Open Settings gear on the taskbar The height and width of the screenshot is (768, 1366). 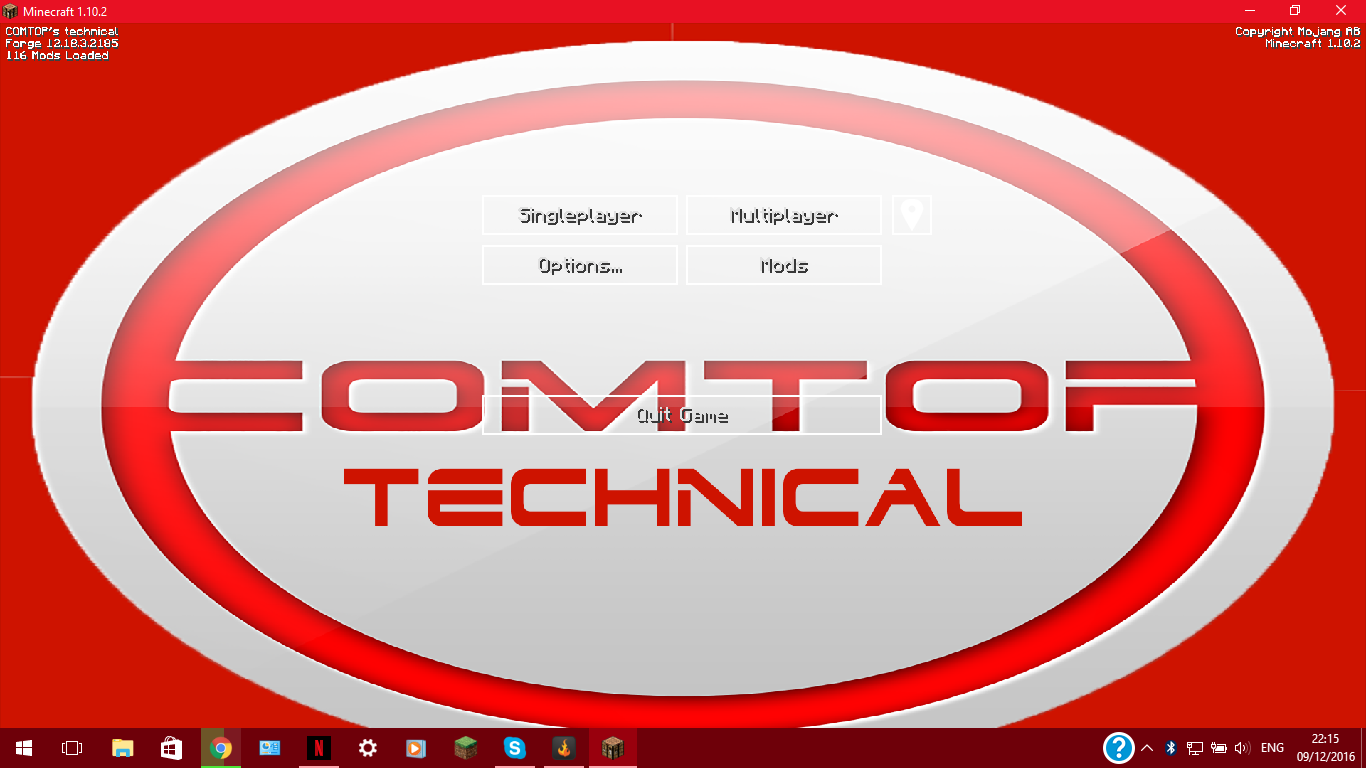point(368,748)
